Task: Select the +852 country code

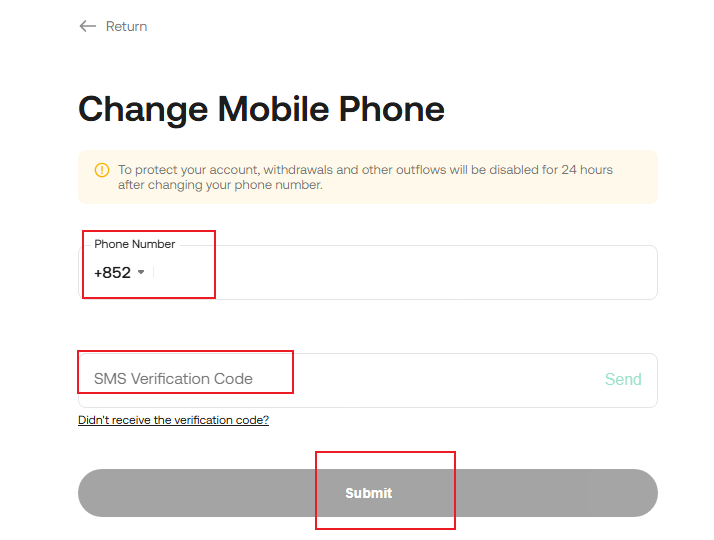Action: 113,272
